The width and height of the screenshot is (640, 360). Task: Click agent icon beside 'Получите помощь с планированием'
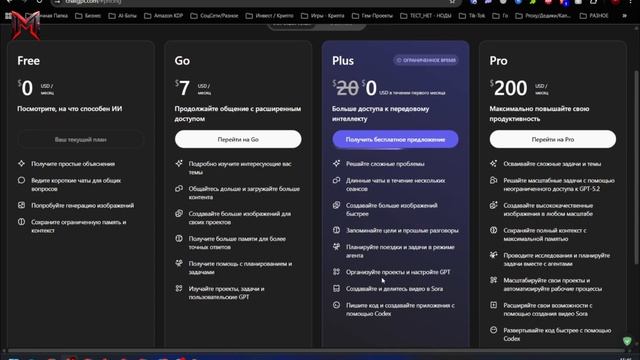tap(179, 263)
